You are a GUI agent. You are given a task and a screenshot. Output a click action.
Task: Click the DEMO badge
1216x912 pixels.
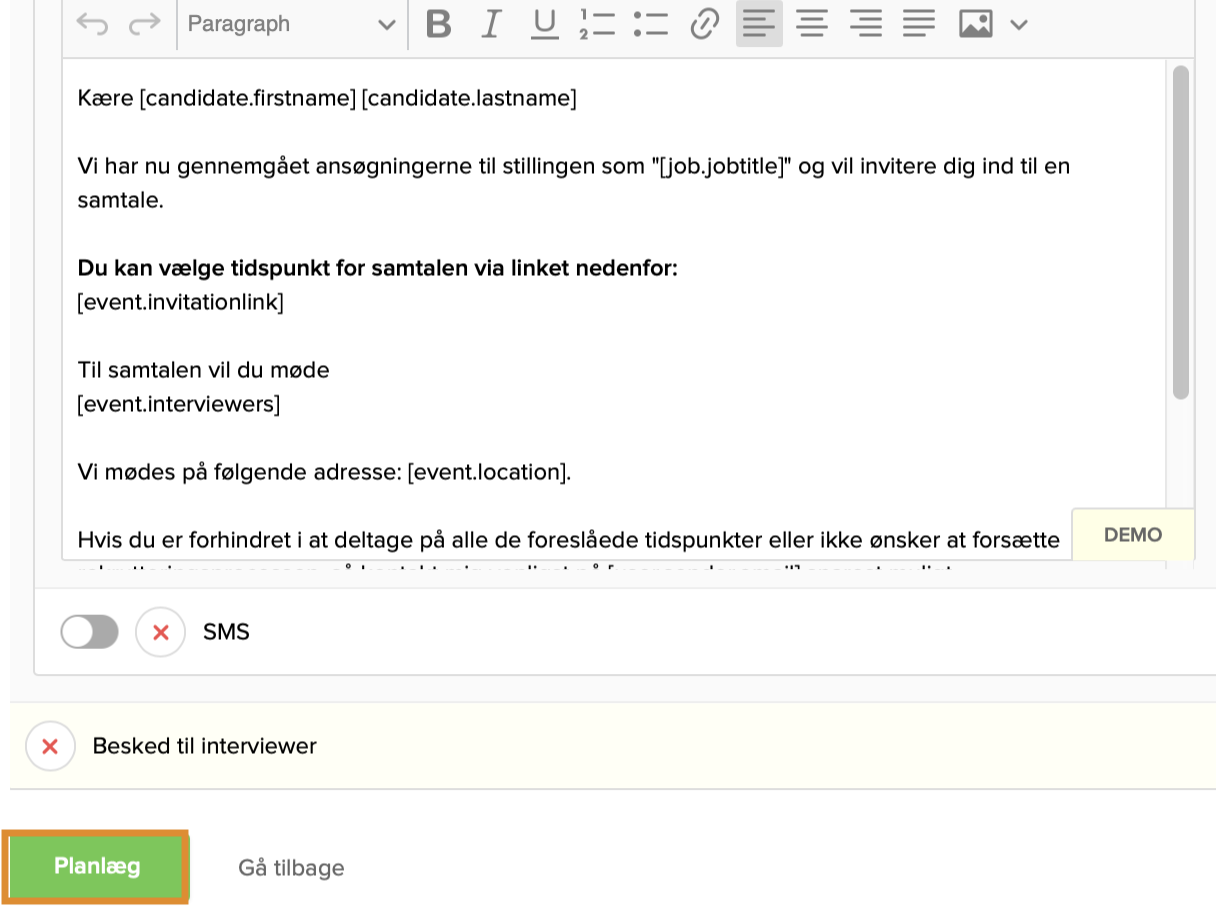(x=1133, y=535)
